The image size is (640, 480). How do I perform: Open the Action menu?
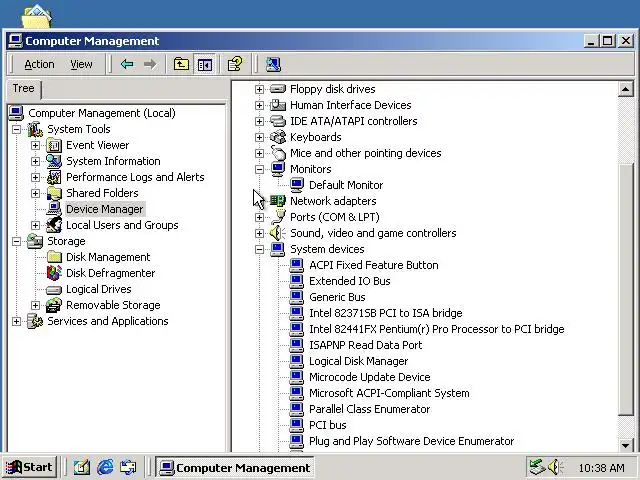coord(39,64)
